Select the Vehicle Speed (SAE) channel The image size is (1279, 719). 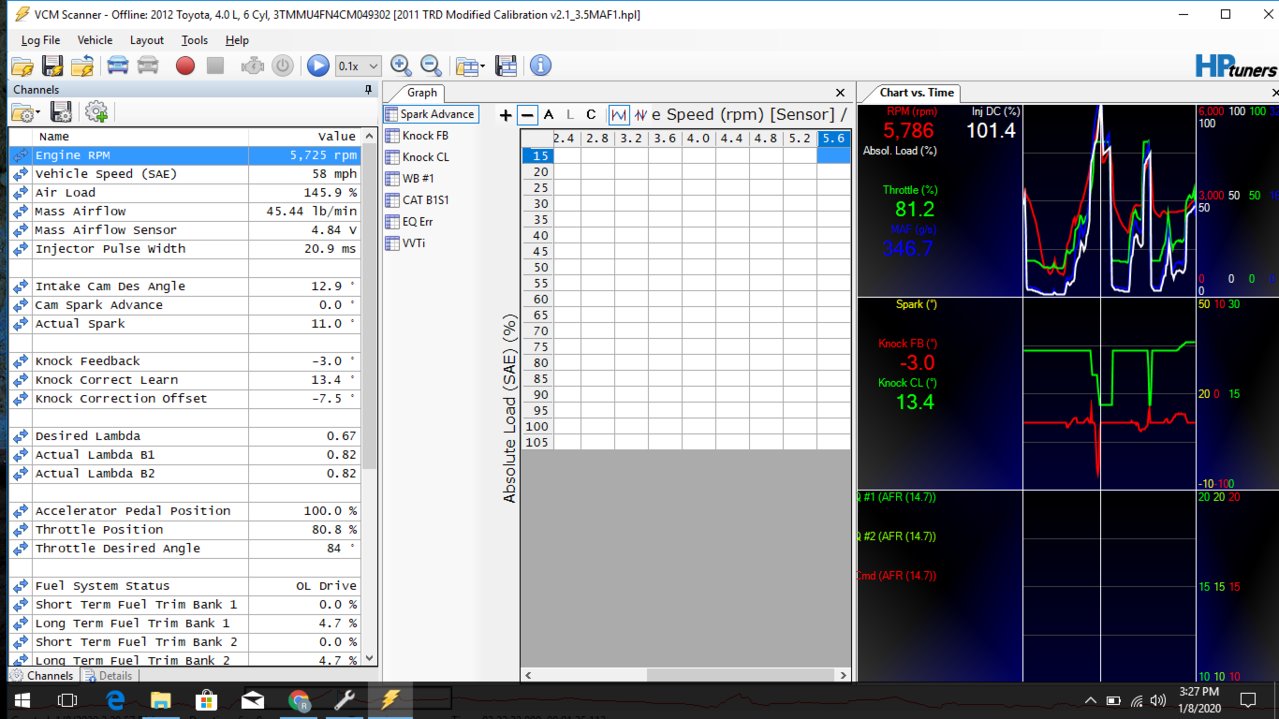pyautogui.click(x=185, y=174)
